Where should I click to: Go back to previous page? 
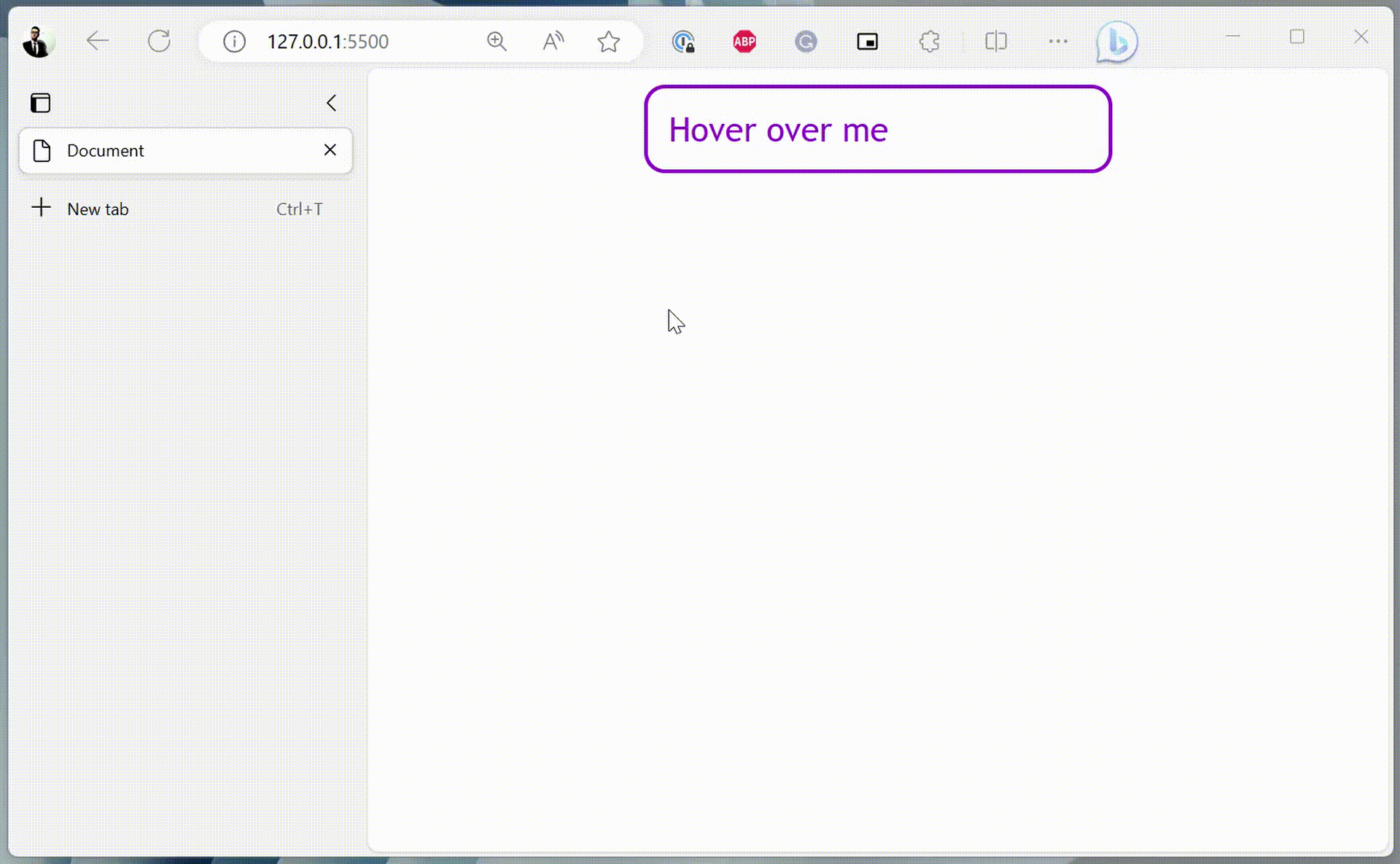98,41
